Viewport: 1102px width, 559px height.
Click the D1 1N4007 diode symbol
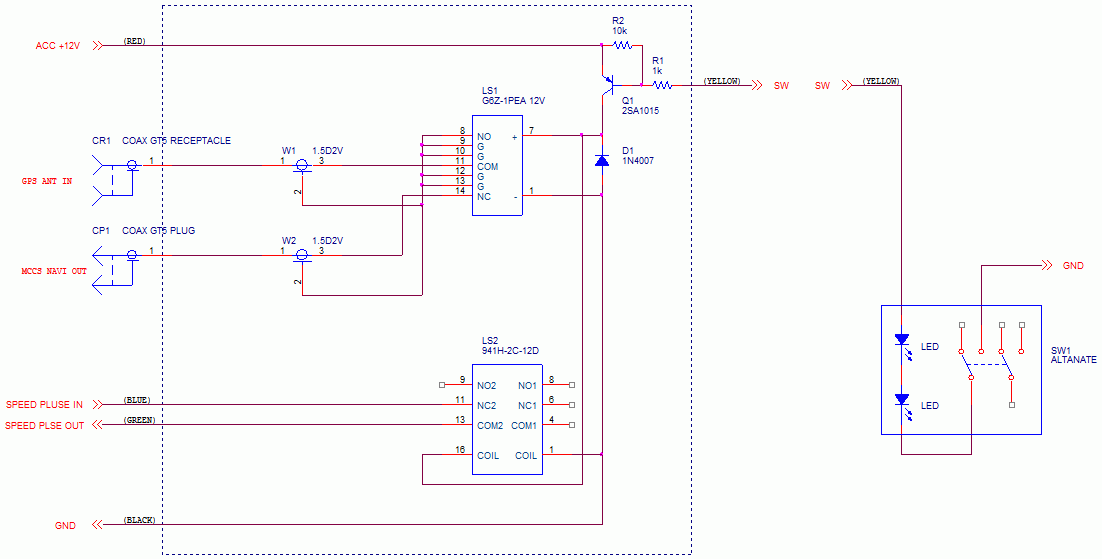click(x=601, y=160)
